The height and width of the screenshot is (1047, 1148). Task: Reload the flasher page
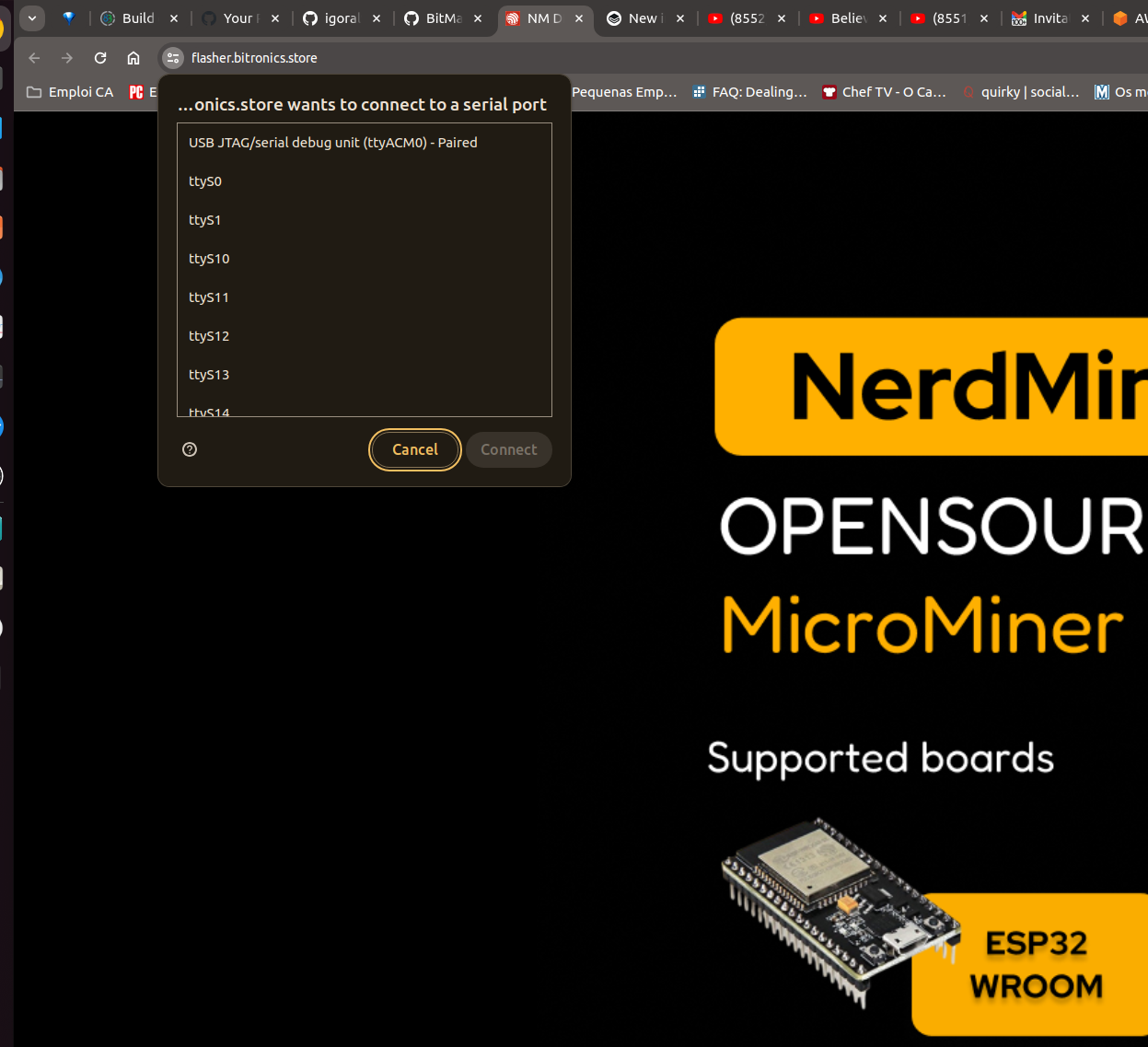click(x=100, y=58)
